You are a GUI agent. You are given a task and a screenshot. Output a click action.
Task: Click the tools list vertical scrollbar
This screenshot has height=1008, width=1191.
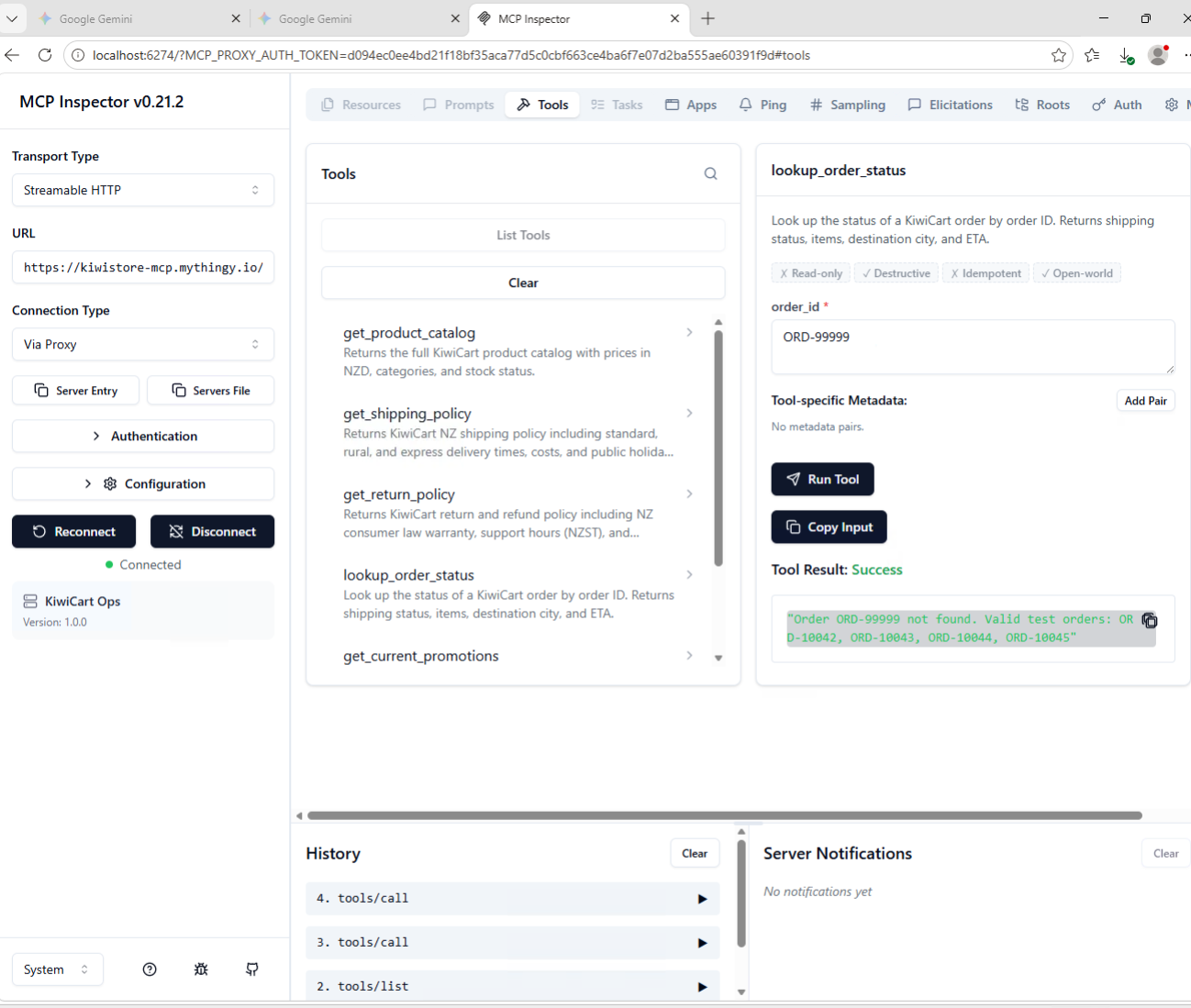[718, 448]
